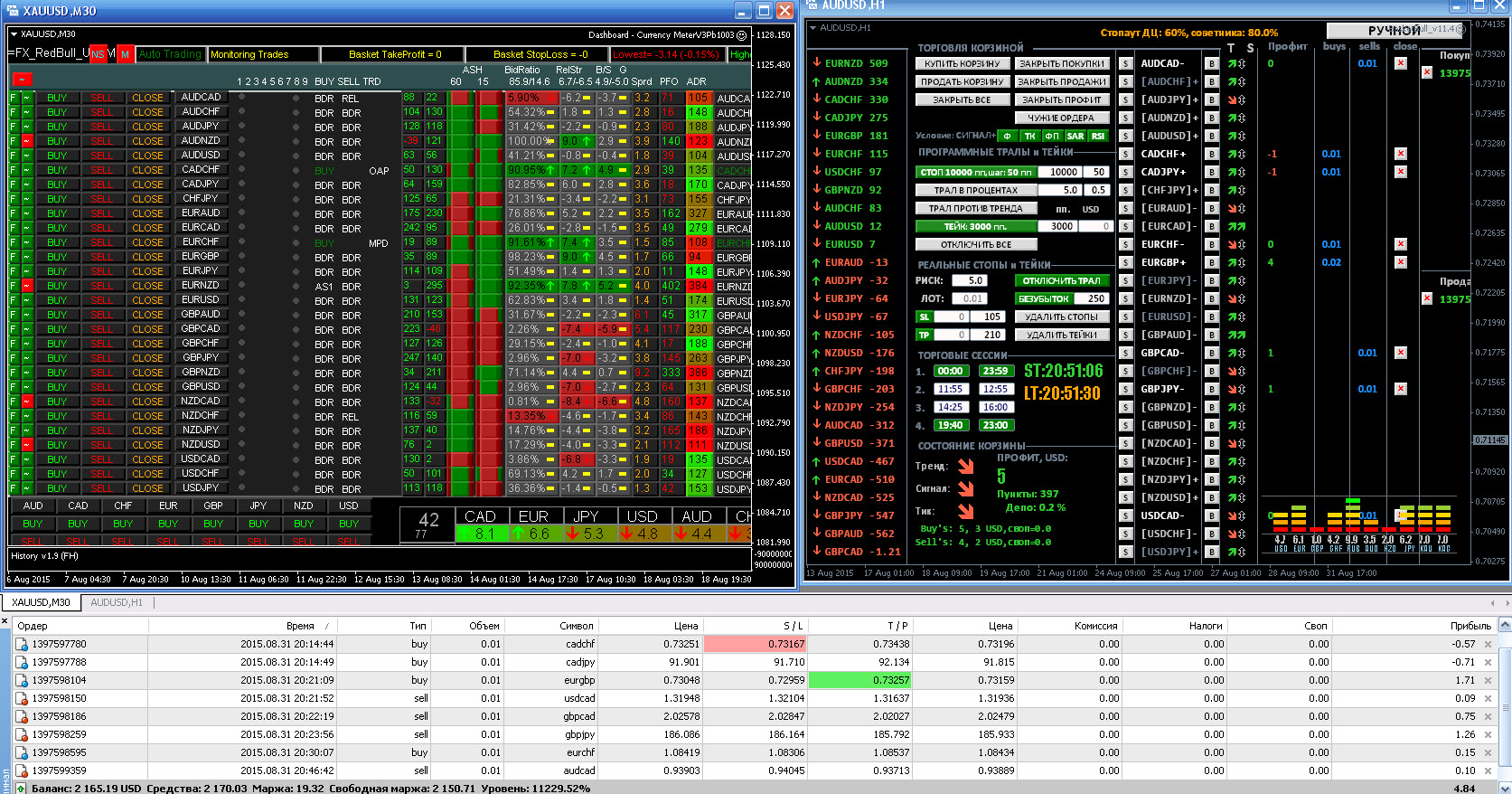
Task: Click the F icon in AUDCAD row
Action: (14, 98)
